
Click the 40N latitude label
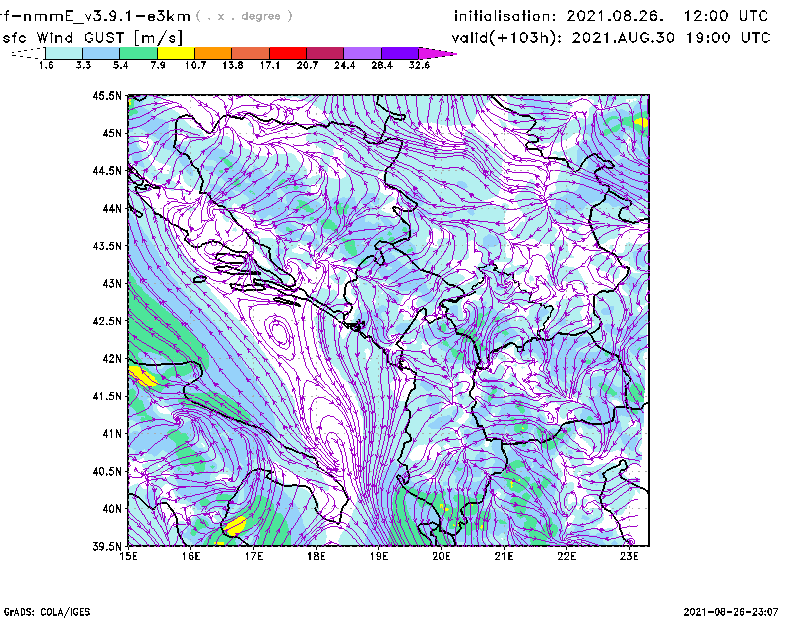point(112,509)
